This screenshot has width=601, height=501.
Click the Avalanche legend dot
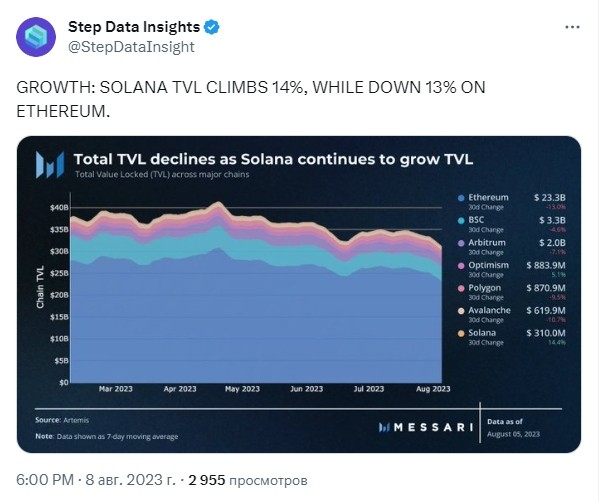coord(461,311)
